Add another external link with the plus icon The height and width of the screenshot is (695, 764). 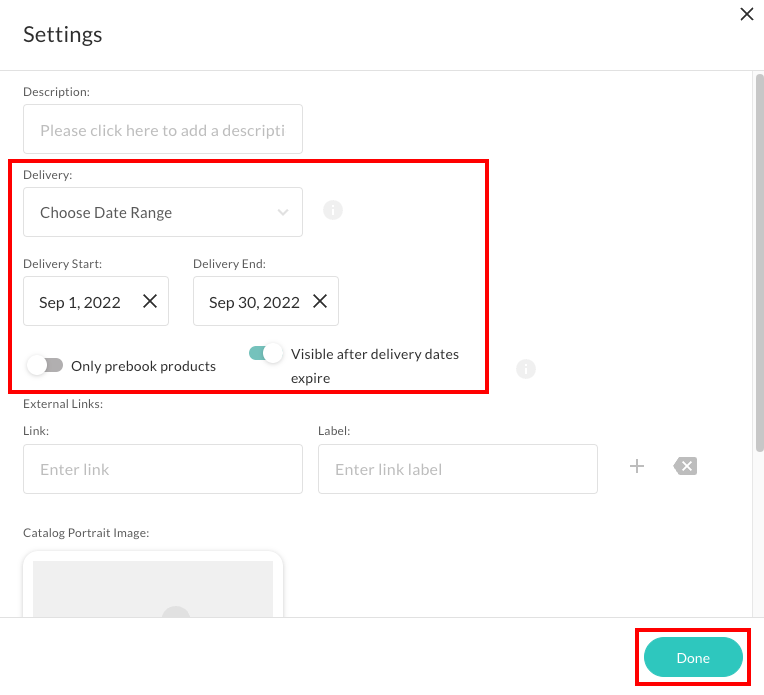pyautogui.click(x=637, y=466)
